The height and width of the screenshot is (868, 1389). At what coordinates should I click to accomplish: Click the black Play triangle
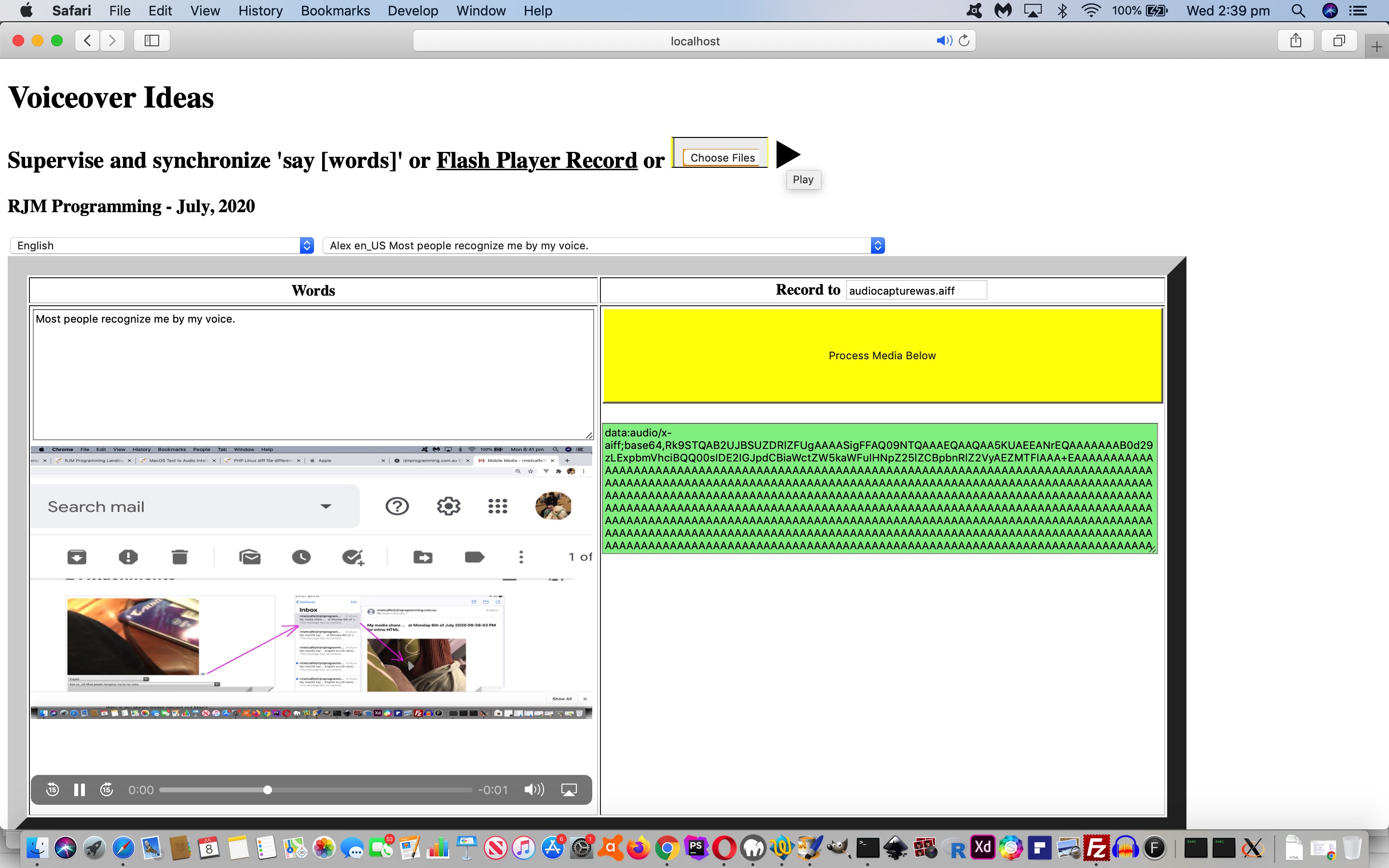tap(788, 154)
